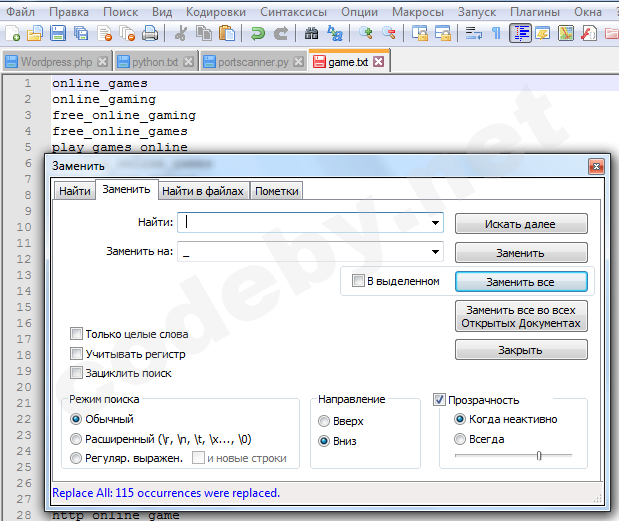Enable the 'Только целые слова' checkbox

tap(77, 334)
